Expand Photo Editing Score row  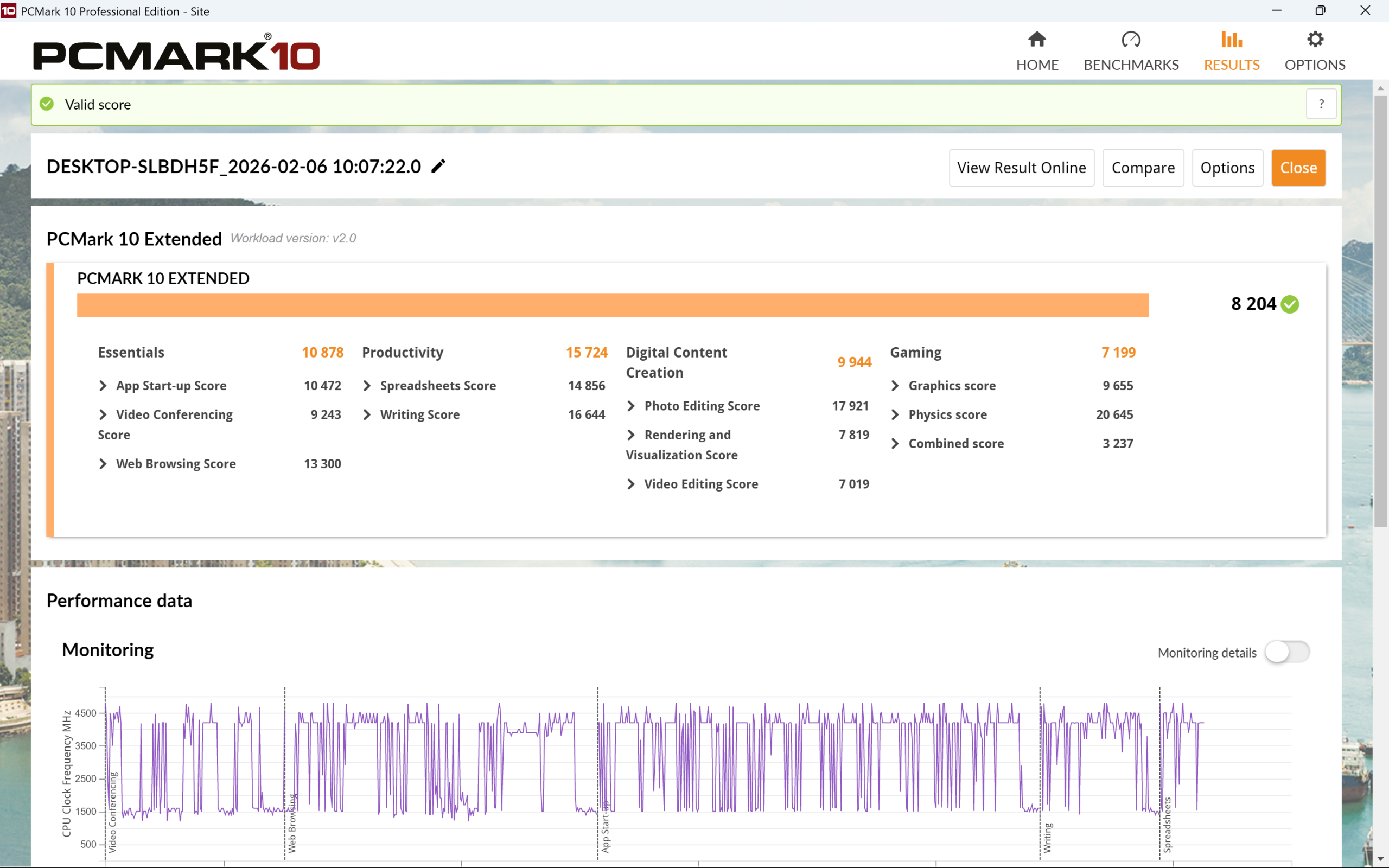pos(632,406)
